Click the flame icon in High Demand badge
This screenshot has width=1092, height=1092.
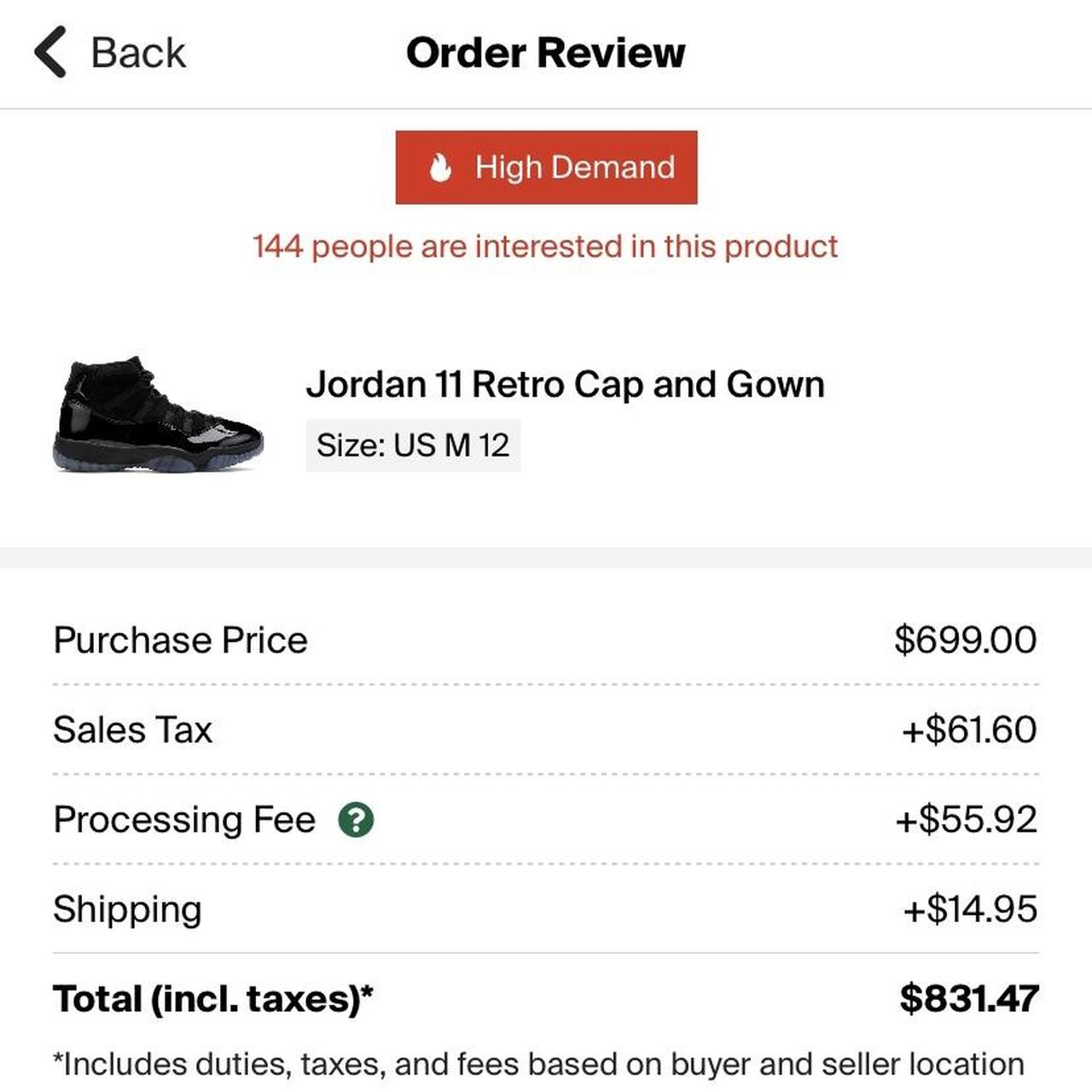[x=440, y=167]
